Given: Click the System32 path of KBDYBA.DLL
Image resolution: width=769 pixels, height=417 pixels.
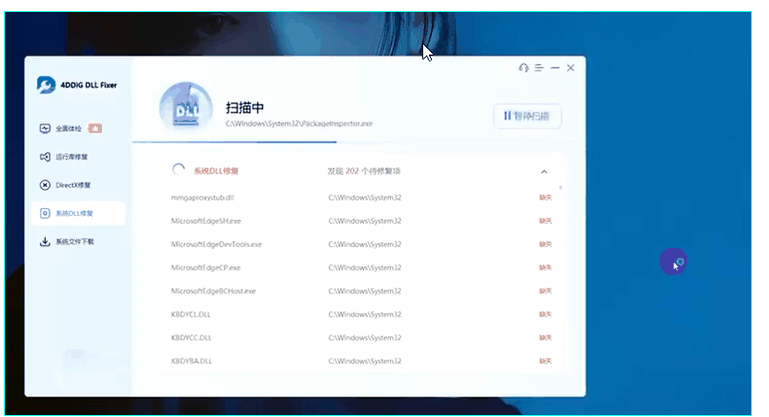Looking at the screenshot, I should 365,361.
